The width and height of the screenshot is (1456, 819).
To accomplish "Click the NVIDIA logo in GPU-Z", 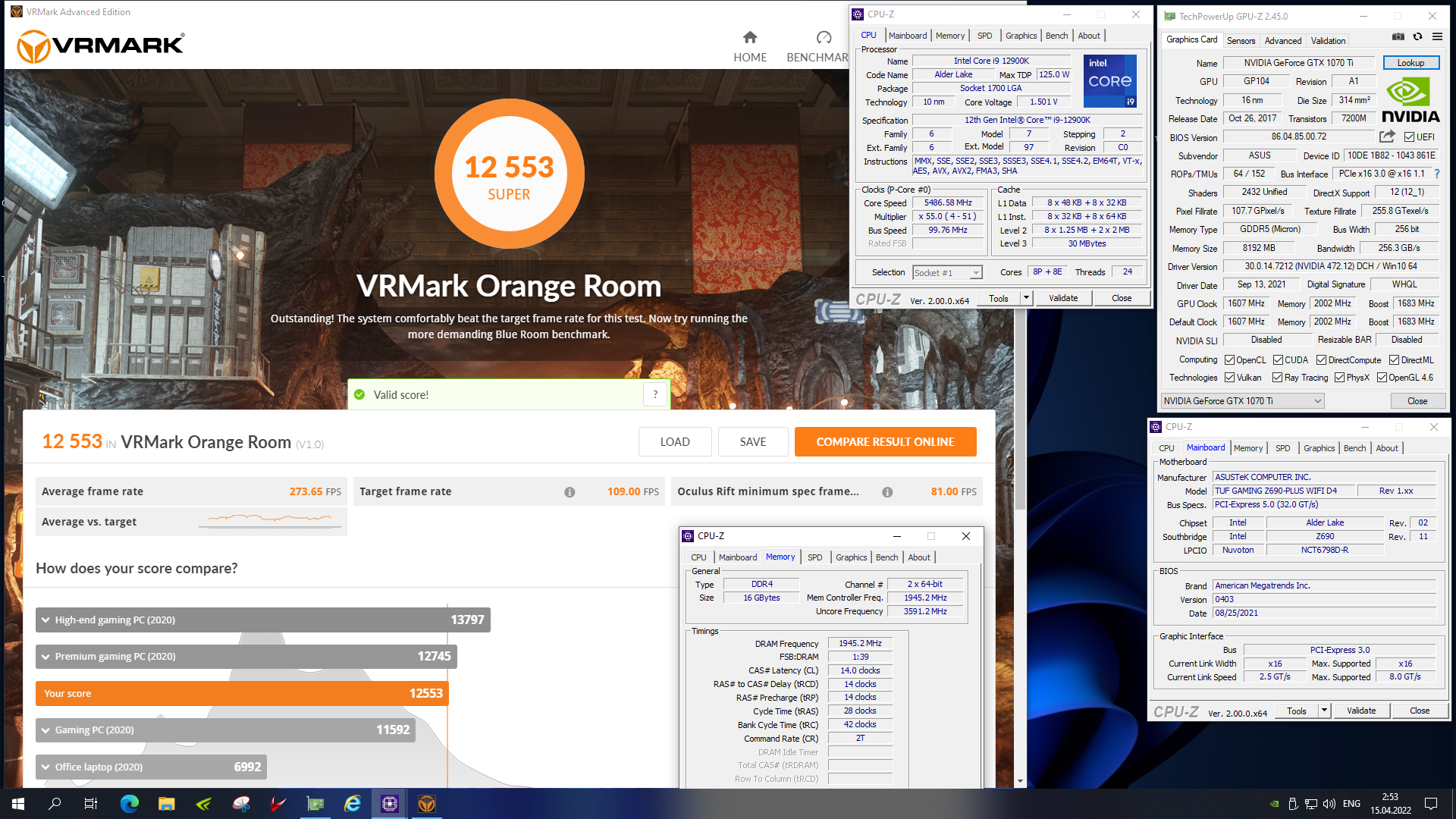I will (1410, 102).
